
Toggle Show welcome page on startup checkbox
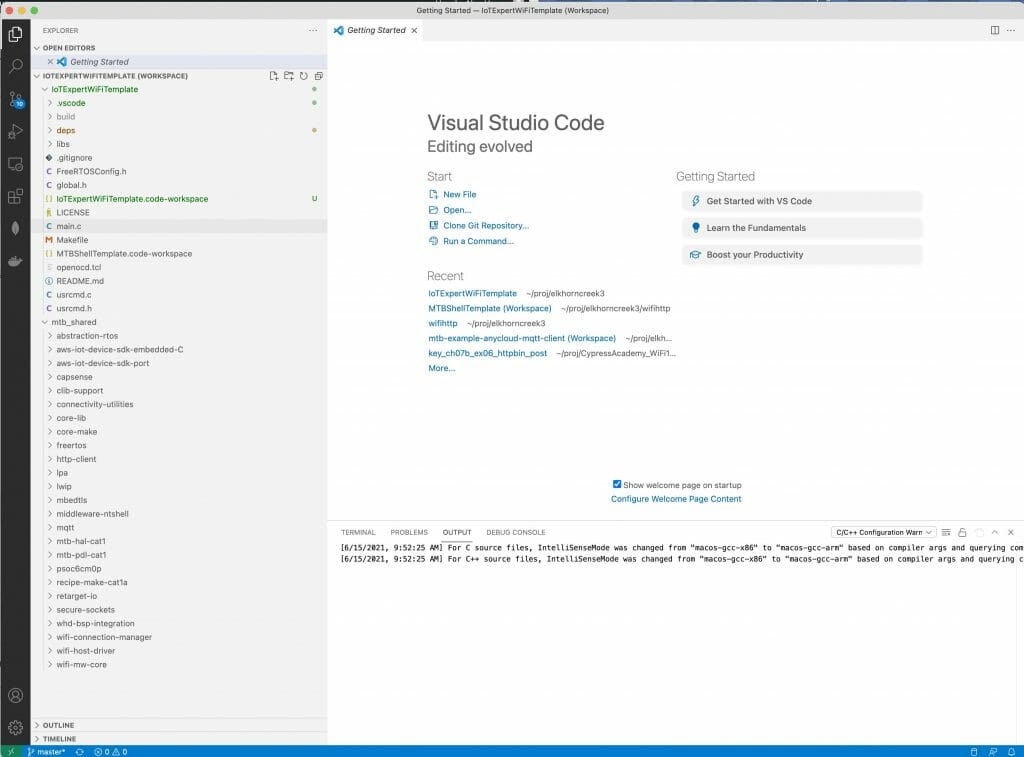pyautogui.click(x=616, y=484)
